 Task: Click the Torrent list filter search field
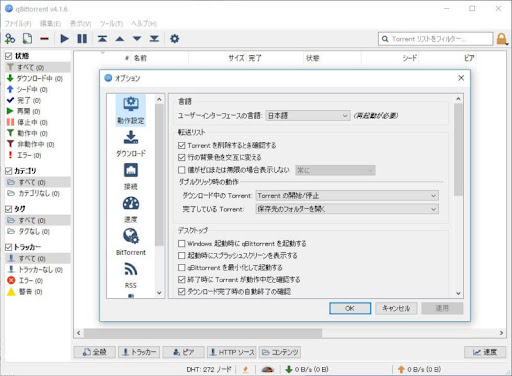pyautogui.click(x=435, y=39)
